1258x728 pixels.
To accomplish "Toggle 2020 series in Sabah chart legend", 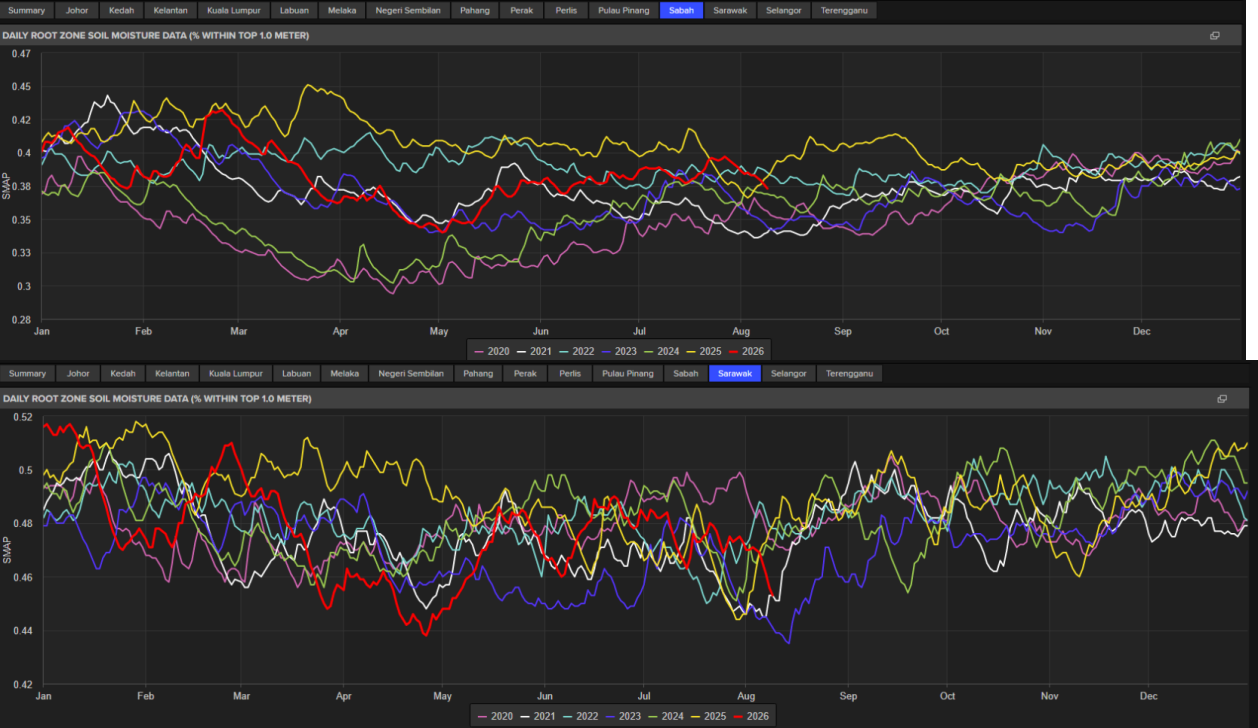I will tap(491, 352).
